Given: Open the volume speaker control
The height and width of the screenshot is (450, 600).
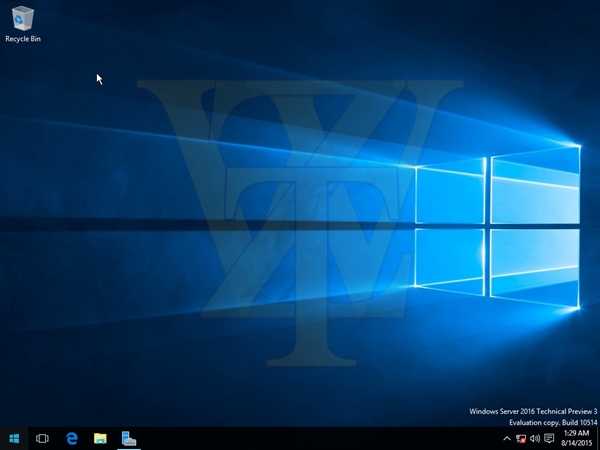Looking at the screenshot, I should coord(535,439).
